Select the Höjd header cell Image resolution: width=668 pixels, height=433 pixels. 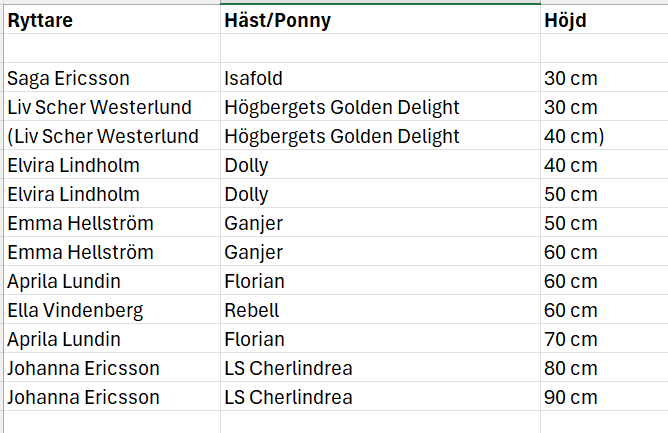(605, 20)
